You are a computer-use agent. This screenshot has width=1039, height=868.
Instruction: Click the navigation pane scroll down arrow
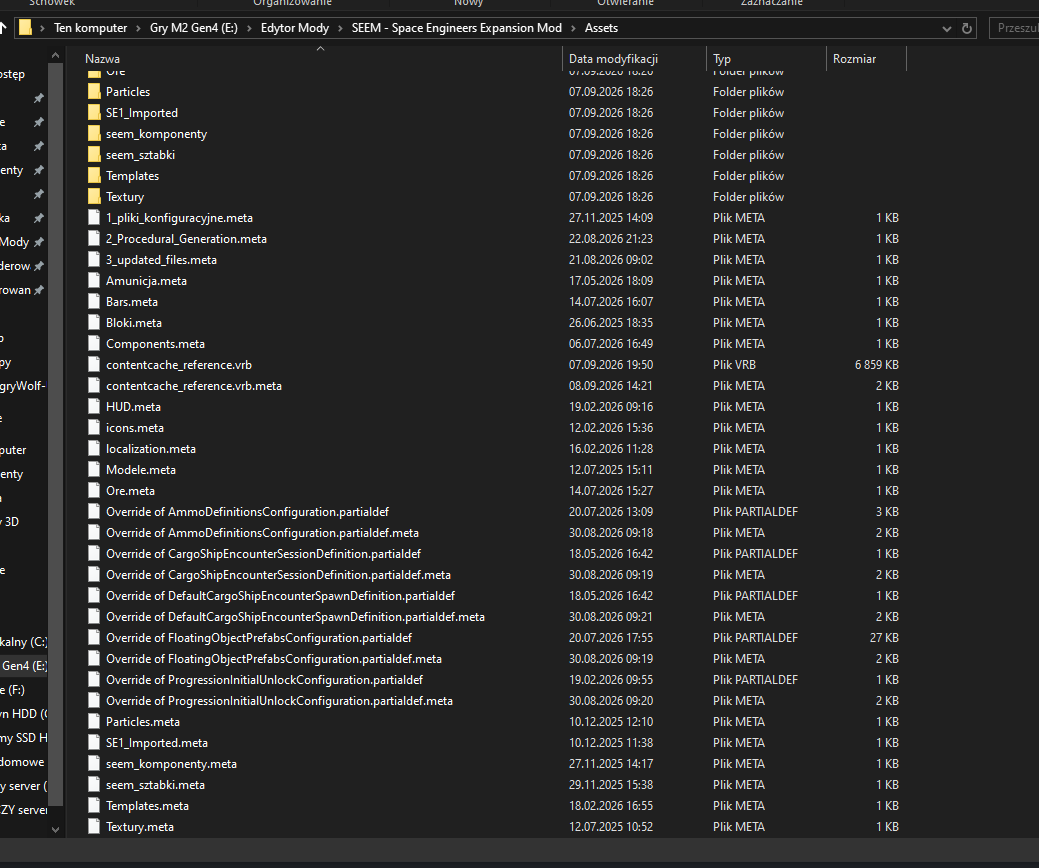56,829
